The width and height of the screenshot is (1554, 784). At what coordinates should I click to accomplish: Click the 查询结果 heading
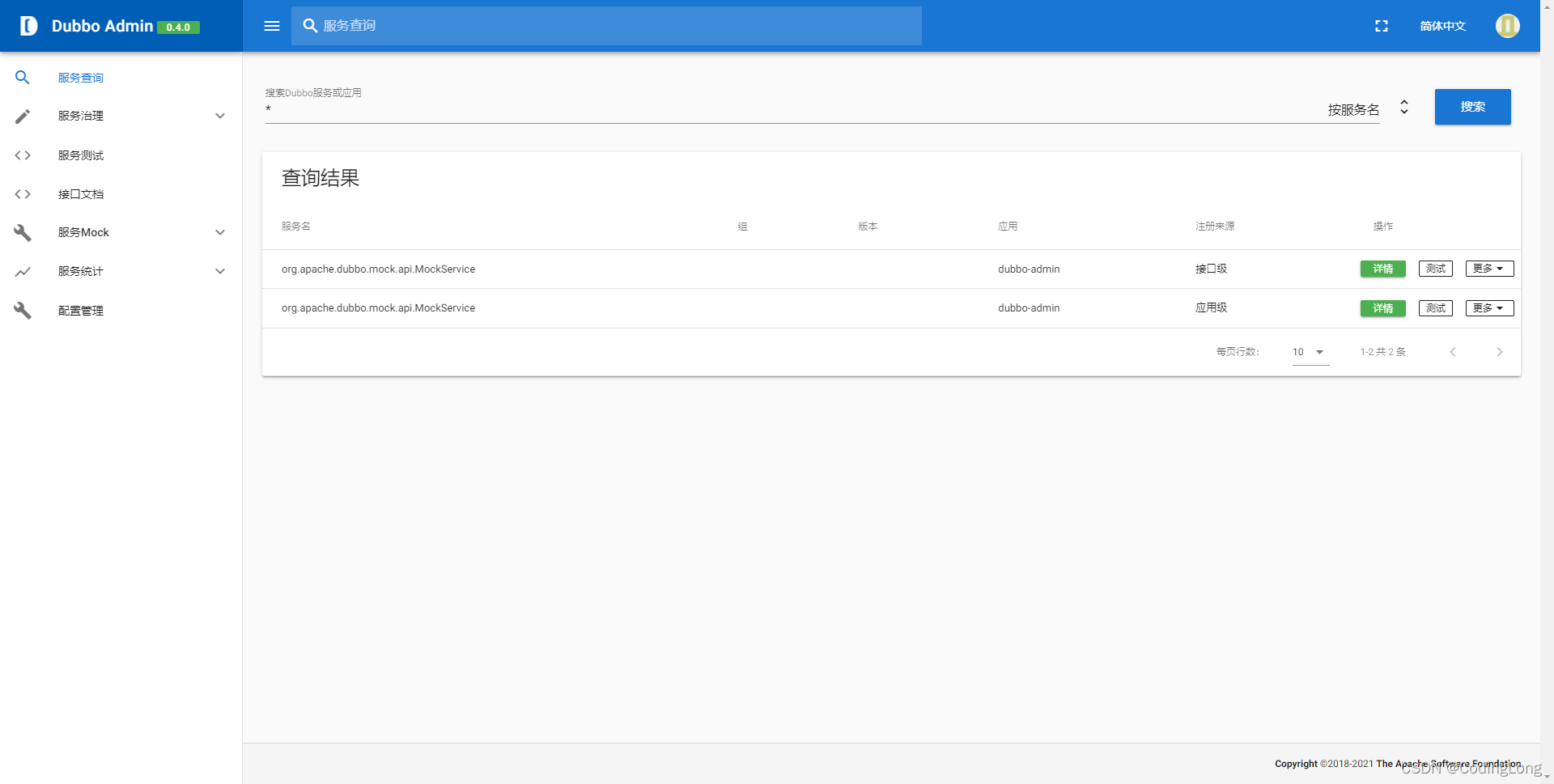320,178
